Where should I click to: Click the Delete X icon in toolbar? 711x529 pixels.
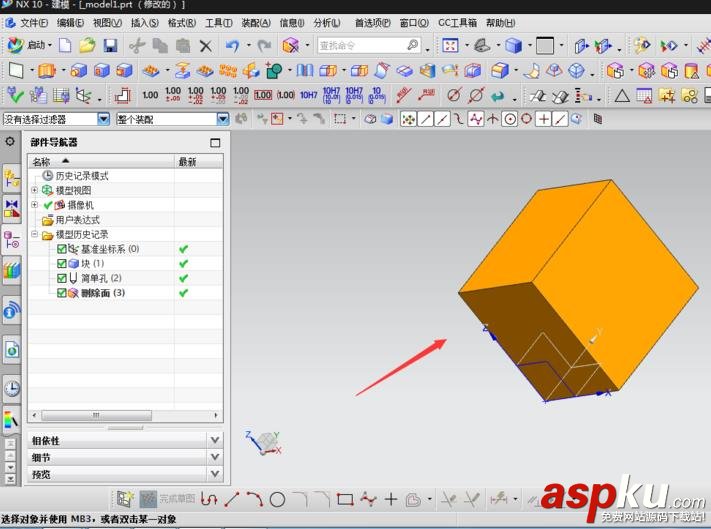pyautogui.click(x=205, y=45)
